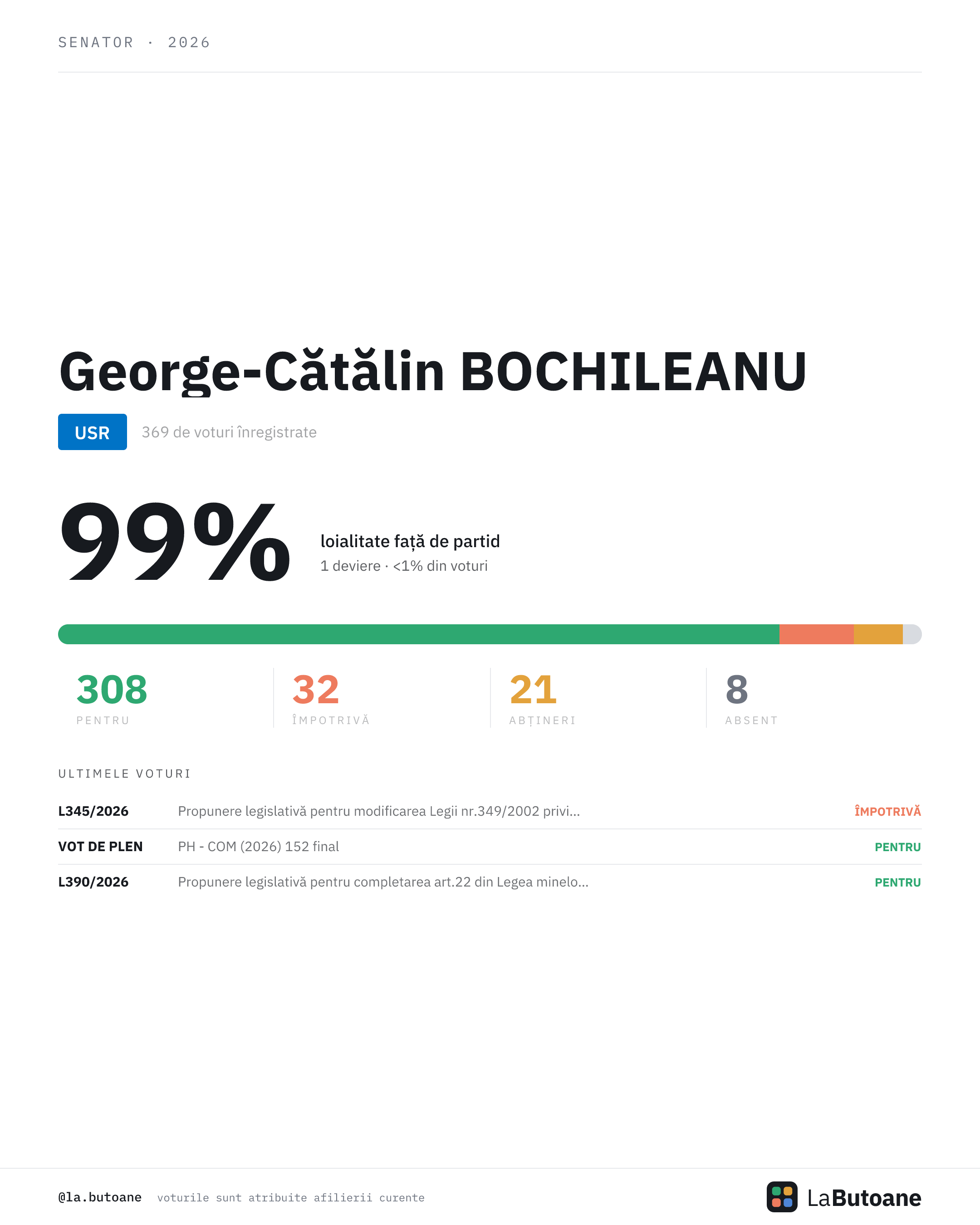Click the George-Cătălin BOCHILEANU name heading

click(x=433, y=372)
